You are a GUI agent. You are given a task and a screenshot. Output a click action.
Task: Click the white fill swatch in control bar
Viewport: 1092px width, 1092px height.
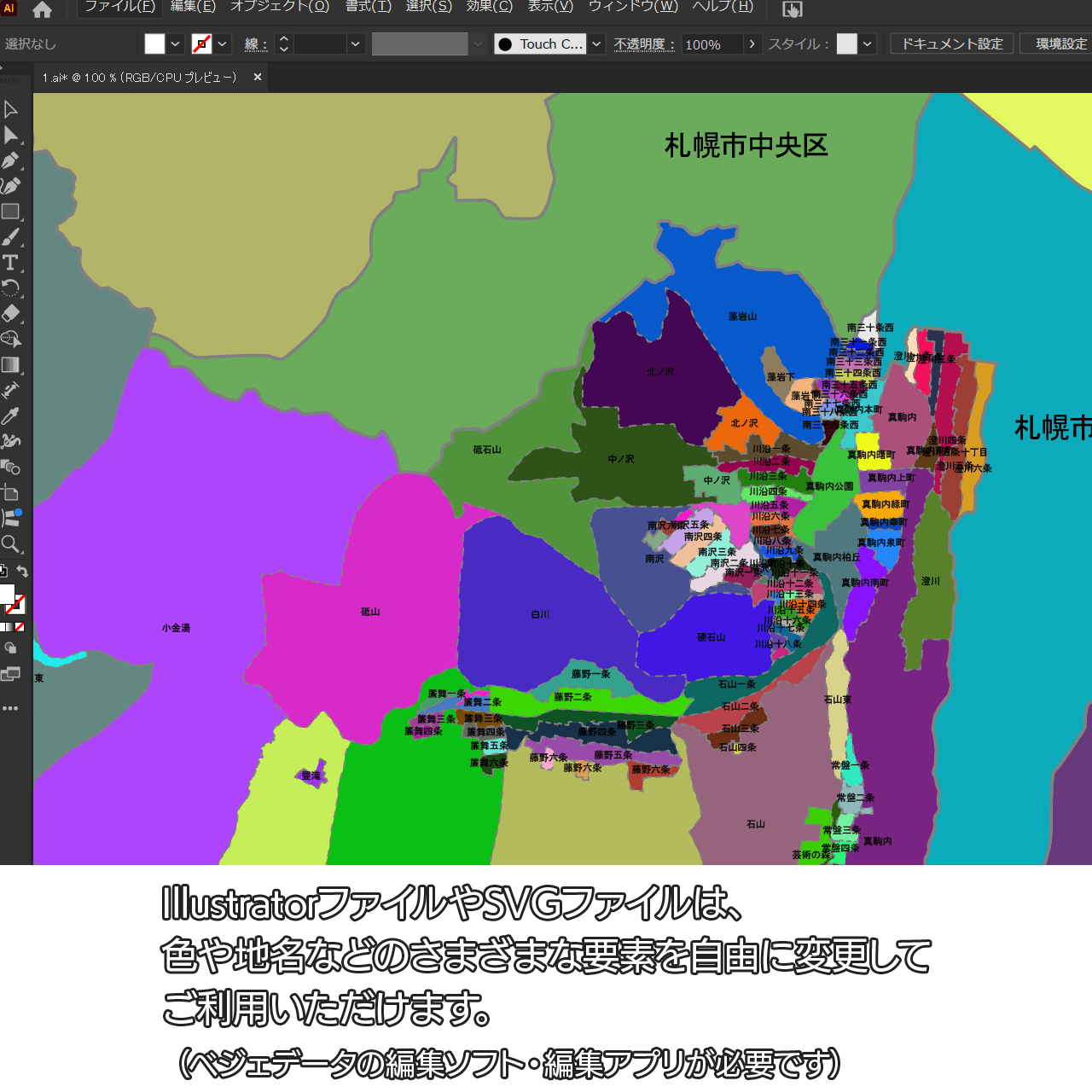[x=154, y=44]
